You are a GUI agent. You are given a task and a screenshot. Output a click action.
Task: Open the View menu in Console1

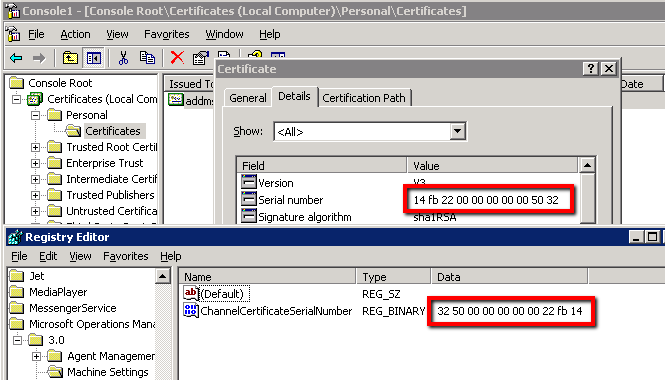tap(117, 34)
